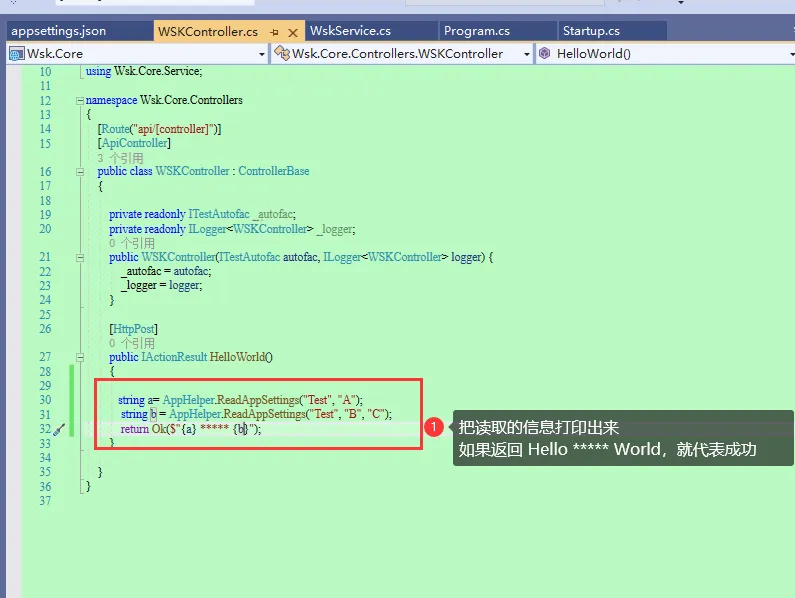Click AppHelper on line 30
The height and width of the screenshot is (598, 795).
click(188, 400)
